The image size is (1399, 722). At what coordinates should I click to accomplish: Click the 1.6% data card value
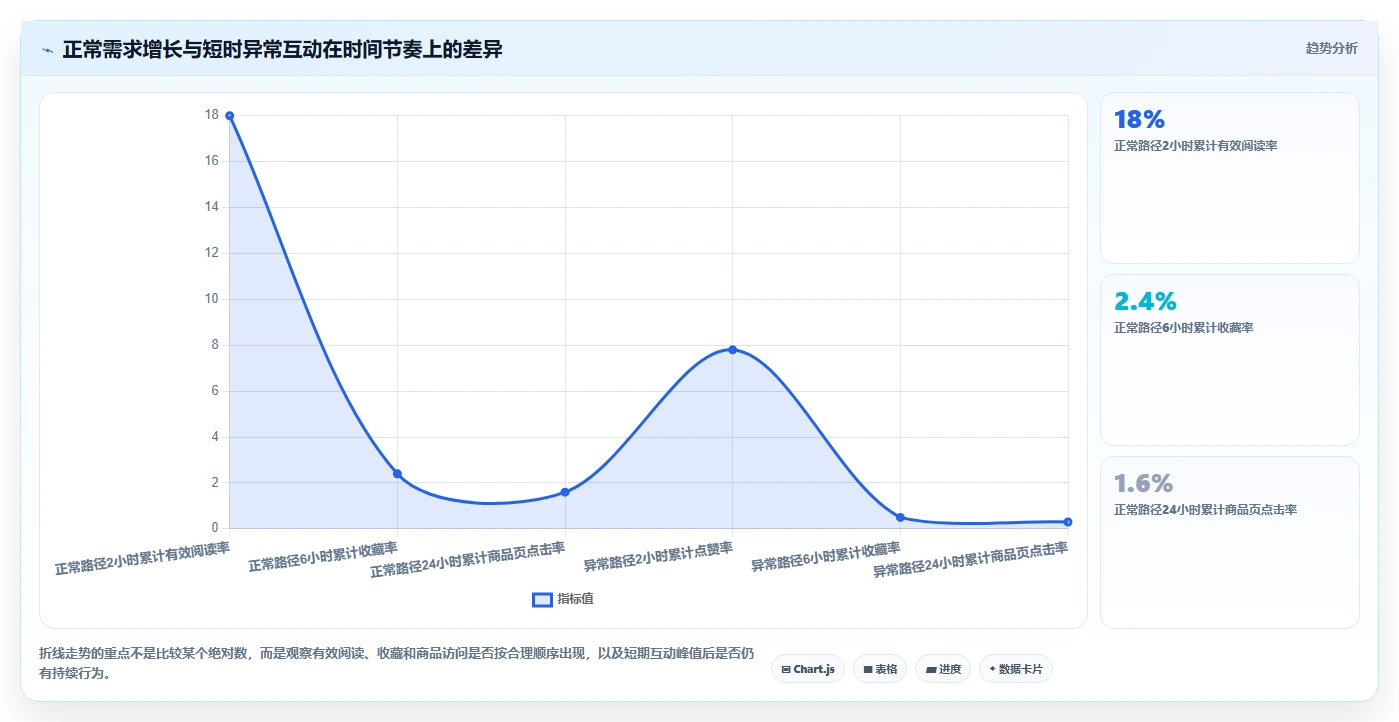coord(1143,484)
